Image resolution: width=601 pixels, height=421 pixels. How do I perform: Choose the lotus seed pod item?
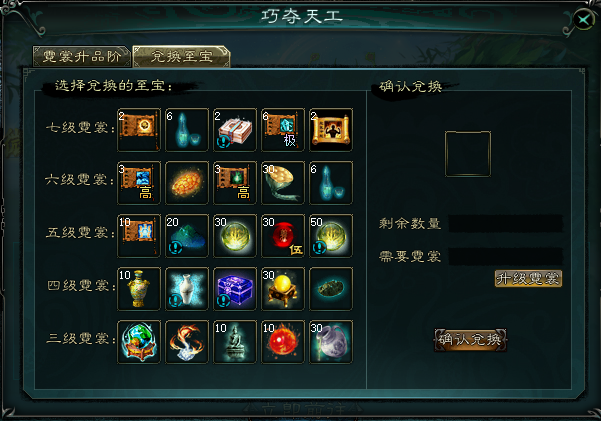coord(283,183)
